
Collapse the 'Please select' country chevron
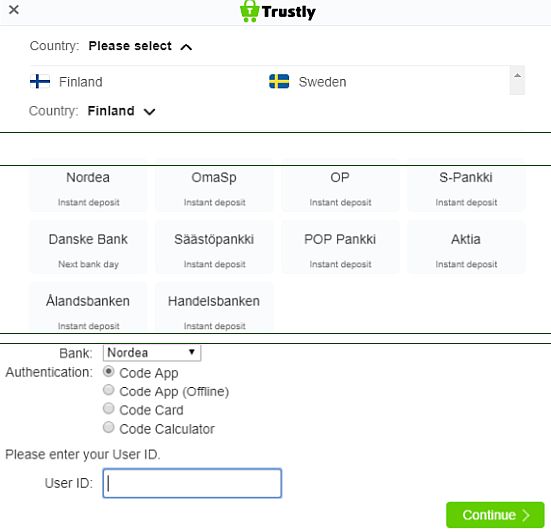[186, 47]
